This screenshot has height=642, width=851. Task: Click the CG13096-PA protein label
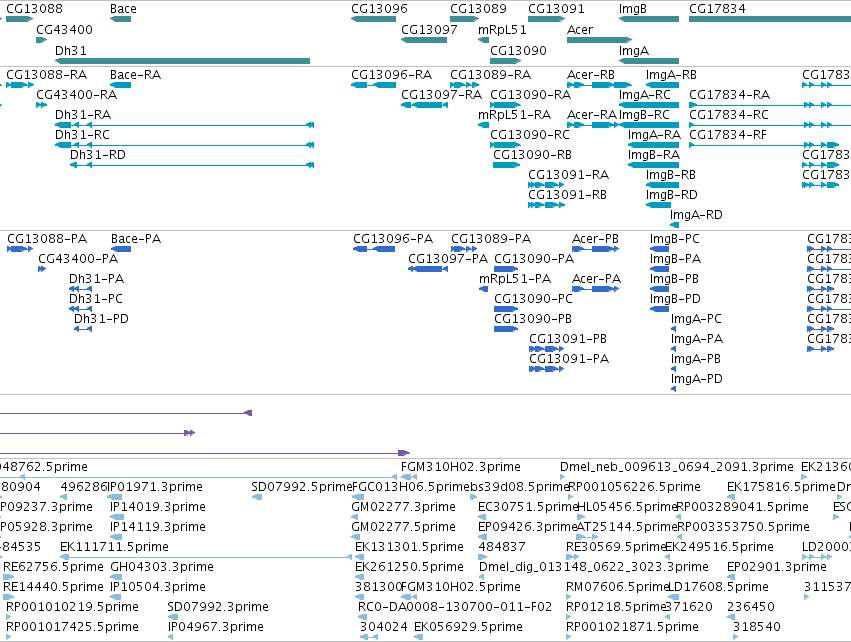393,239
